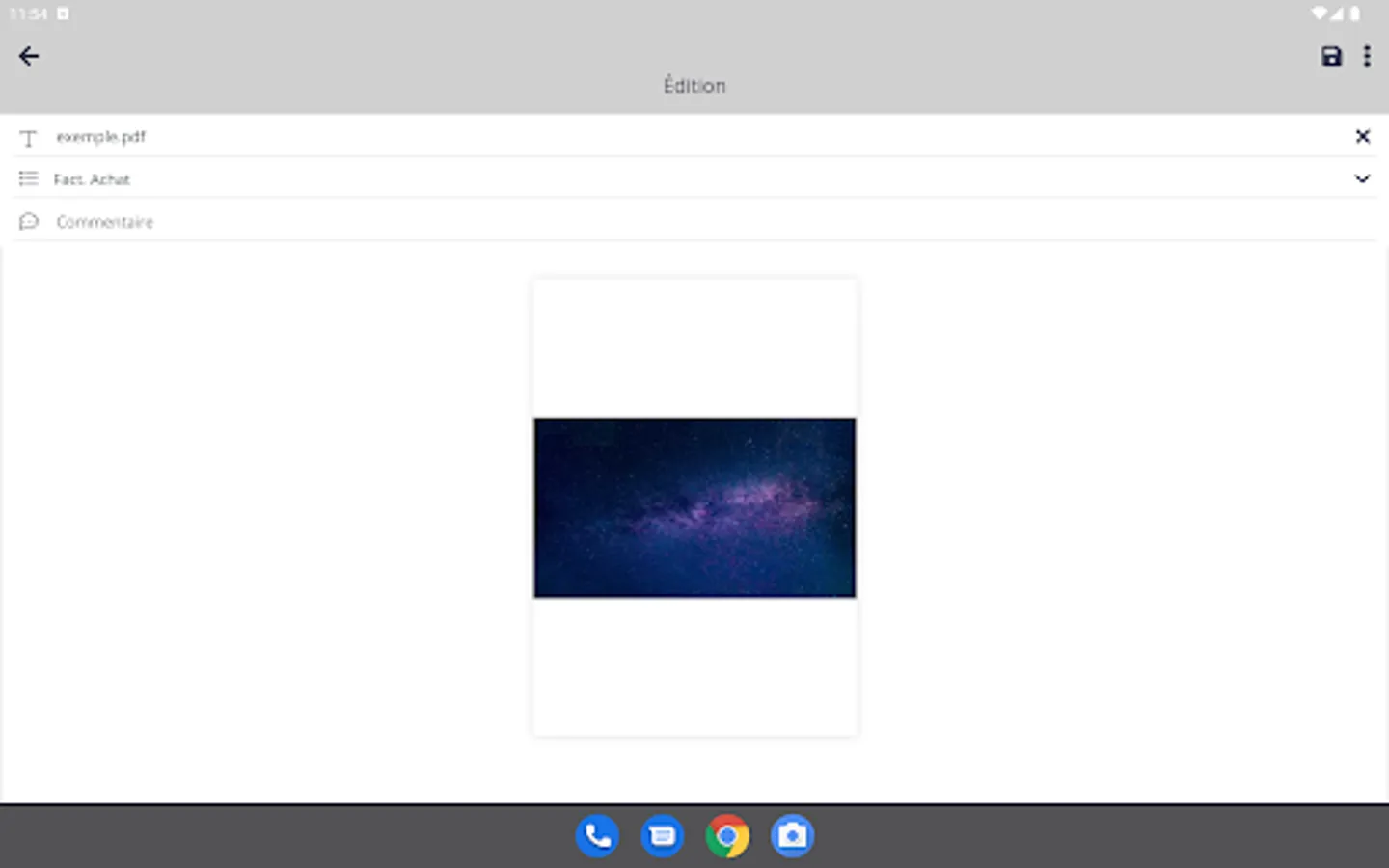This screenshot has width=1389, height=868.
Task: Open the three-dot overflow menu
Action: (x=1367, y=56)
